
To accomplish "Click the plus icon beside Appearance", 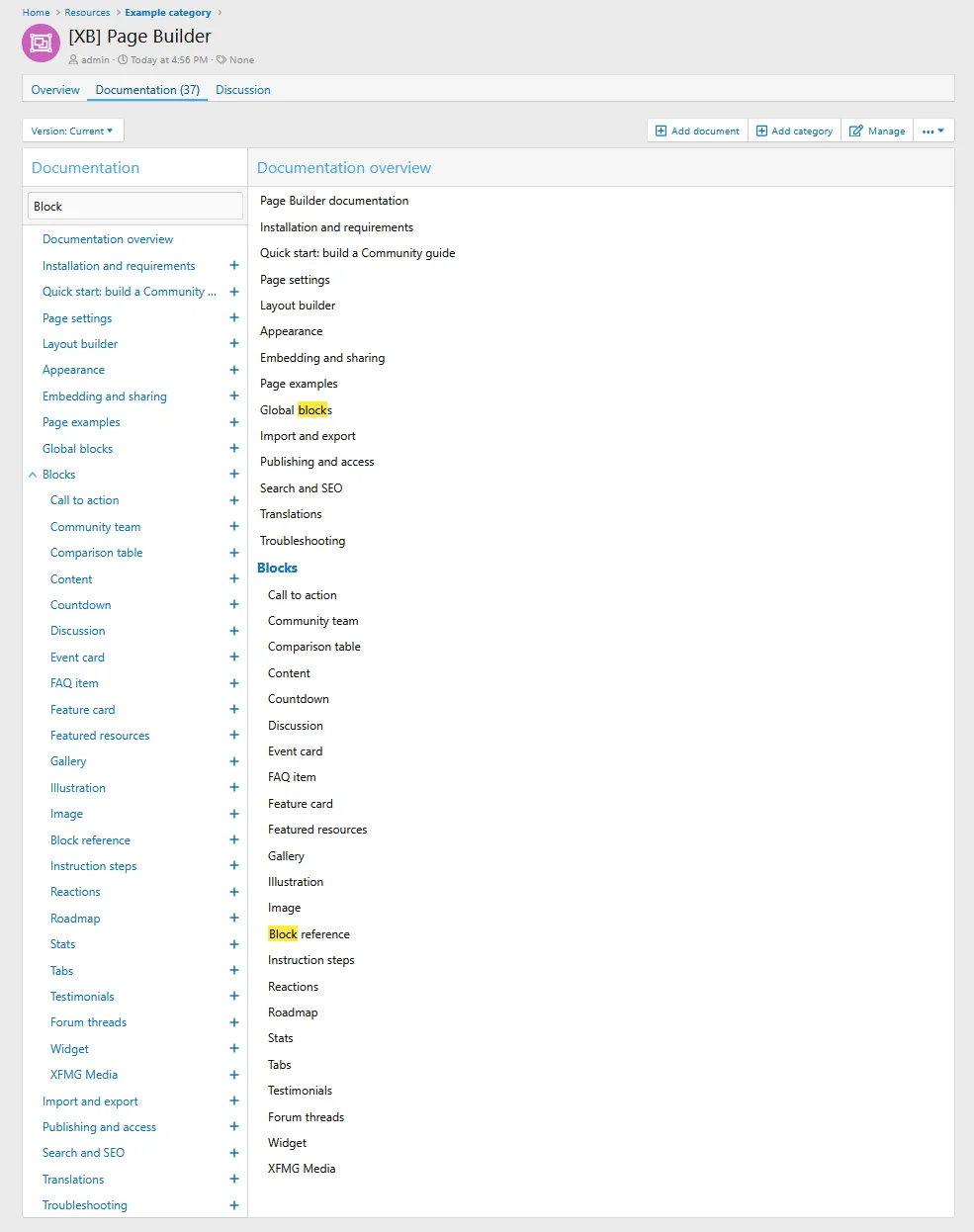I will point(234,370).
